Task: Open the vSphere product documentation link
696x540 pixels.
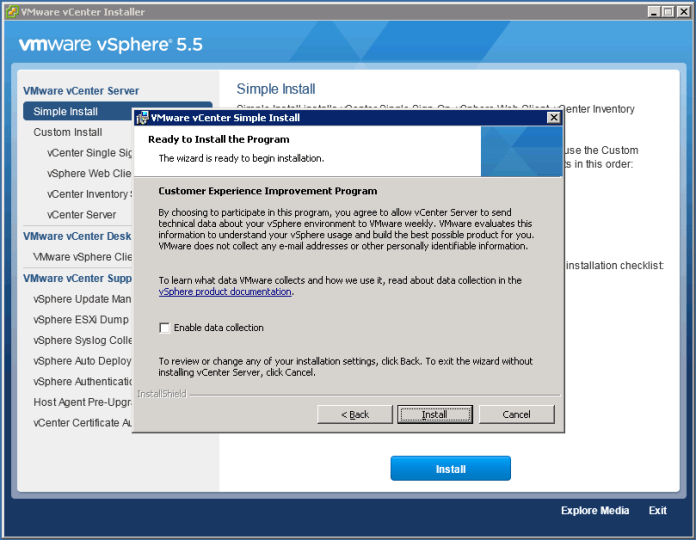Action: [x=225, y=292]
